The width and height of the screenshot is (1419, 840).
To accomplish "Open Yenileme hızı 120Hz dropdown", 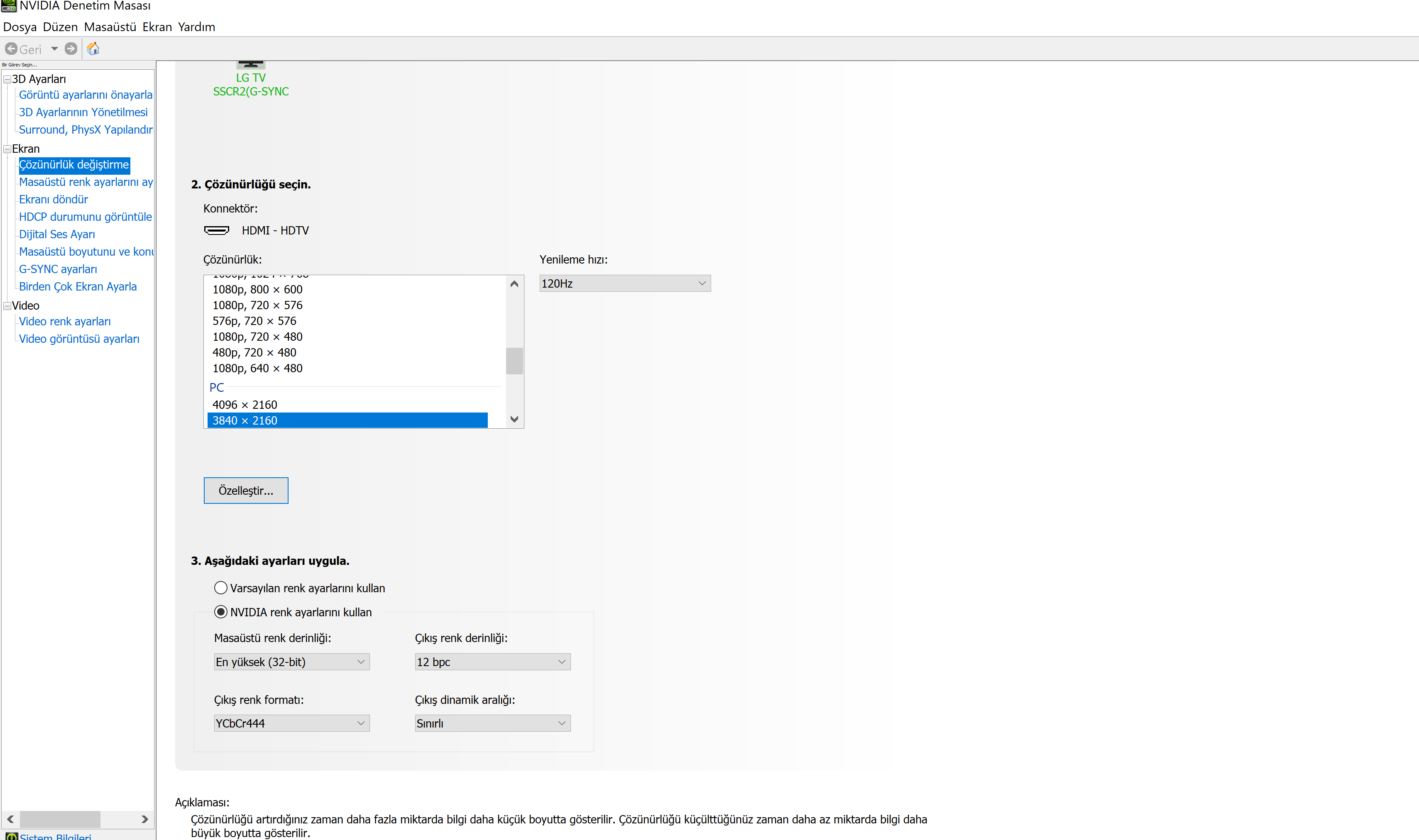I will (x=624, y=283).
